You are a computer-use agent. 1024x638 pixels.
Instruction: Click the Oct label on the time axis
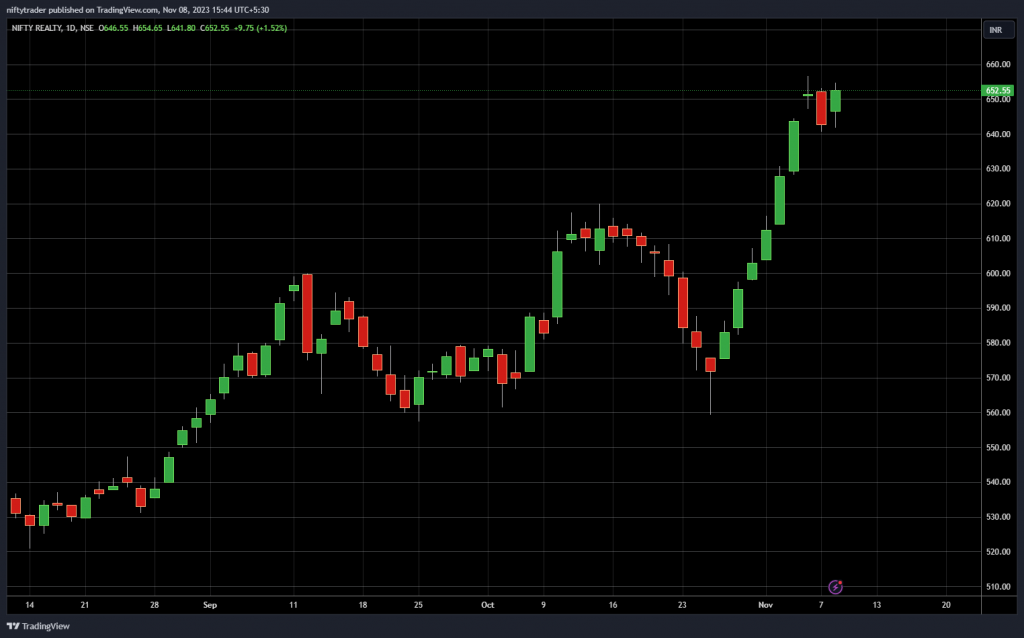tap(487, 605)
